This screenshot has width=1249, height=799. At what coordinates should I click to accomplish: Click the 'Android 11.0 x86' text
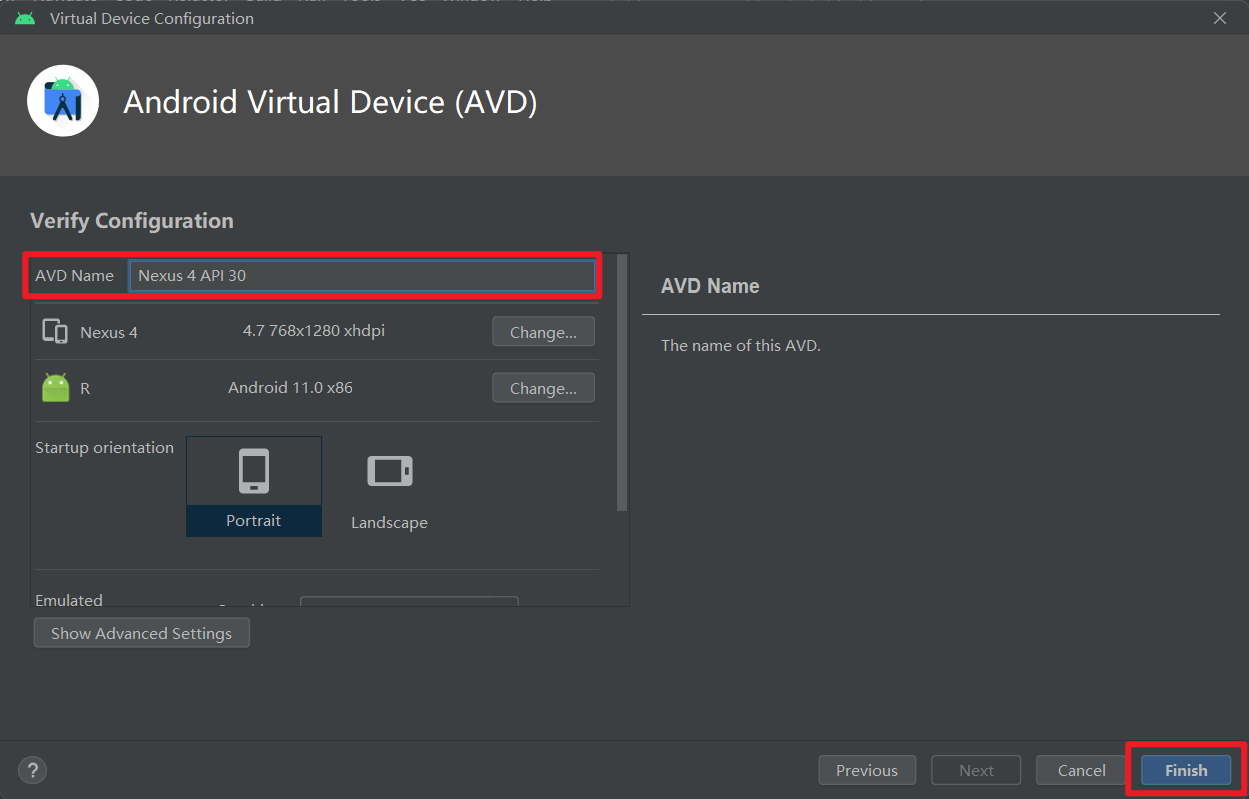click(x=290, y=387)
